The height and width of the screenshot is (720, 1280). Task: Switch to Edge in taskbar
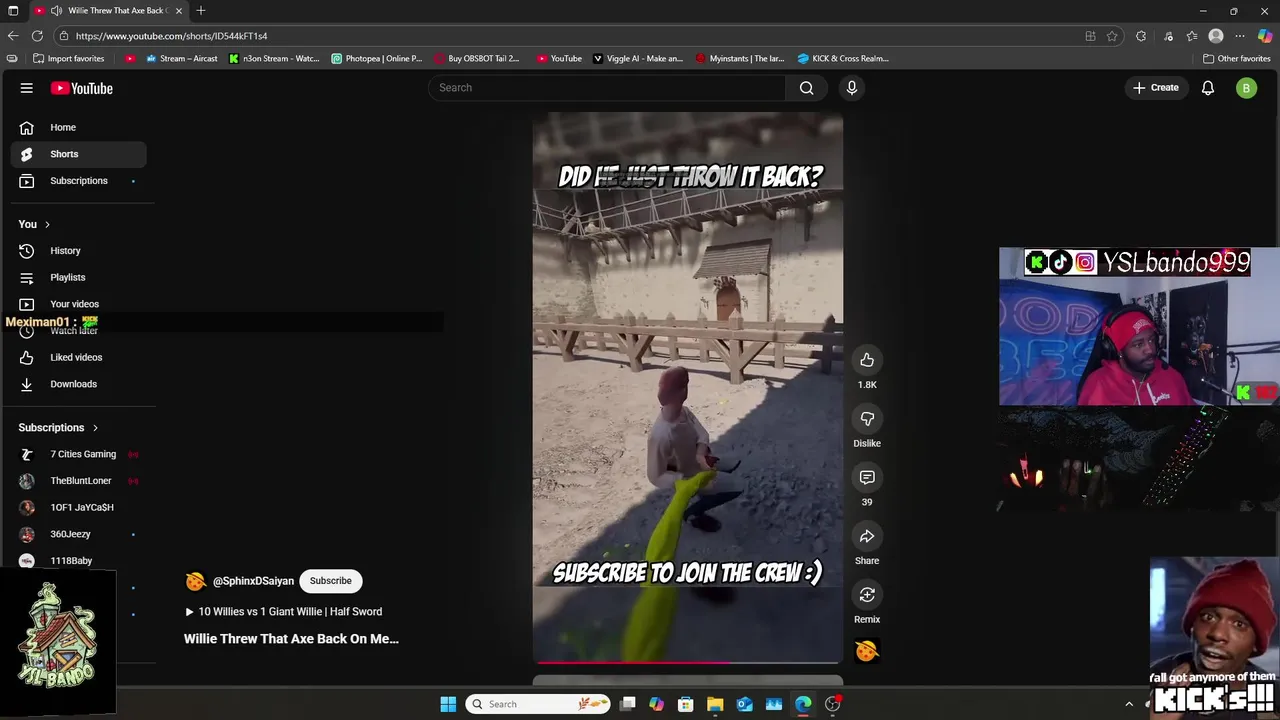803,704
